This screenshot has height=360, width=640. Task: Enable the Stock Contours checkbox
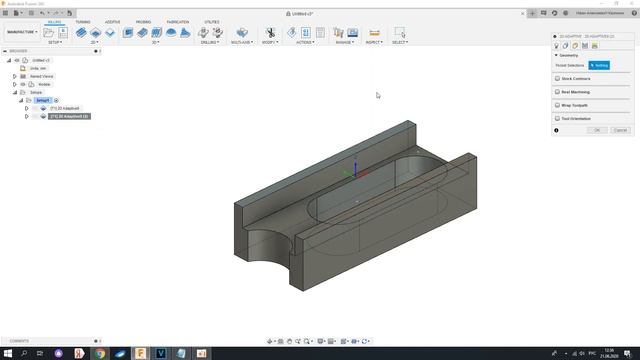tap(557, 78)
